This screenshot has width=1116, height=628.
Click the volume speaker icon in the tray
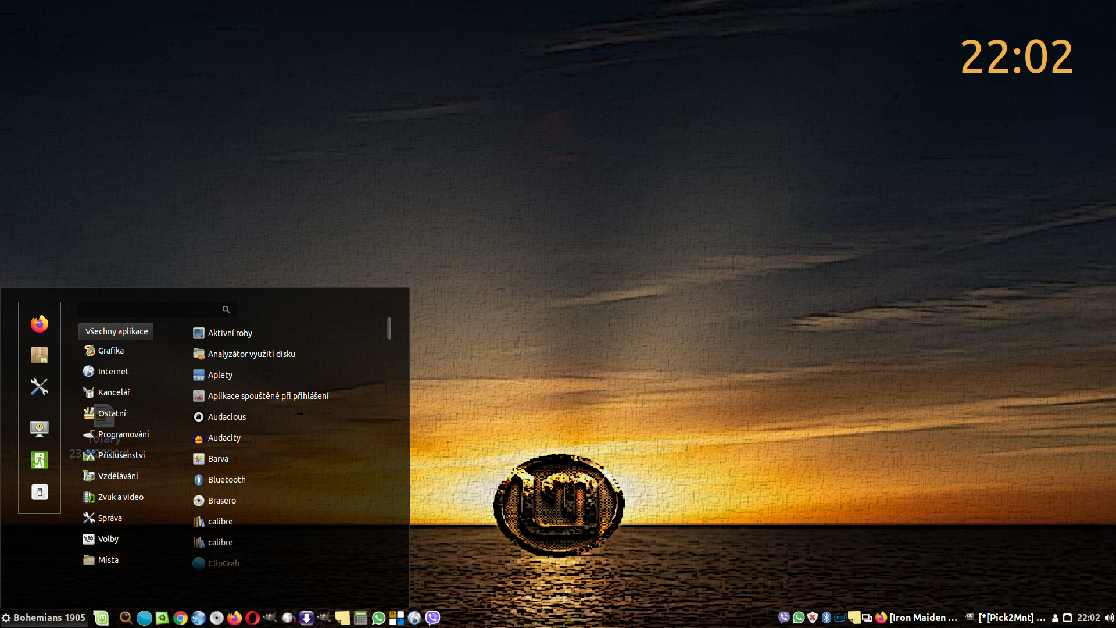(x=1109, y=618)
